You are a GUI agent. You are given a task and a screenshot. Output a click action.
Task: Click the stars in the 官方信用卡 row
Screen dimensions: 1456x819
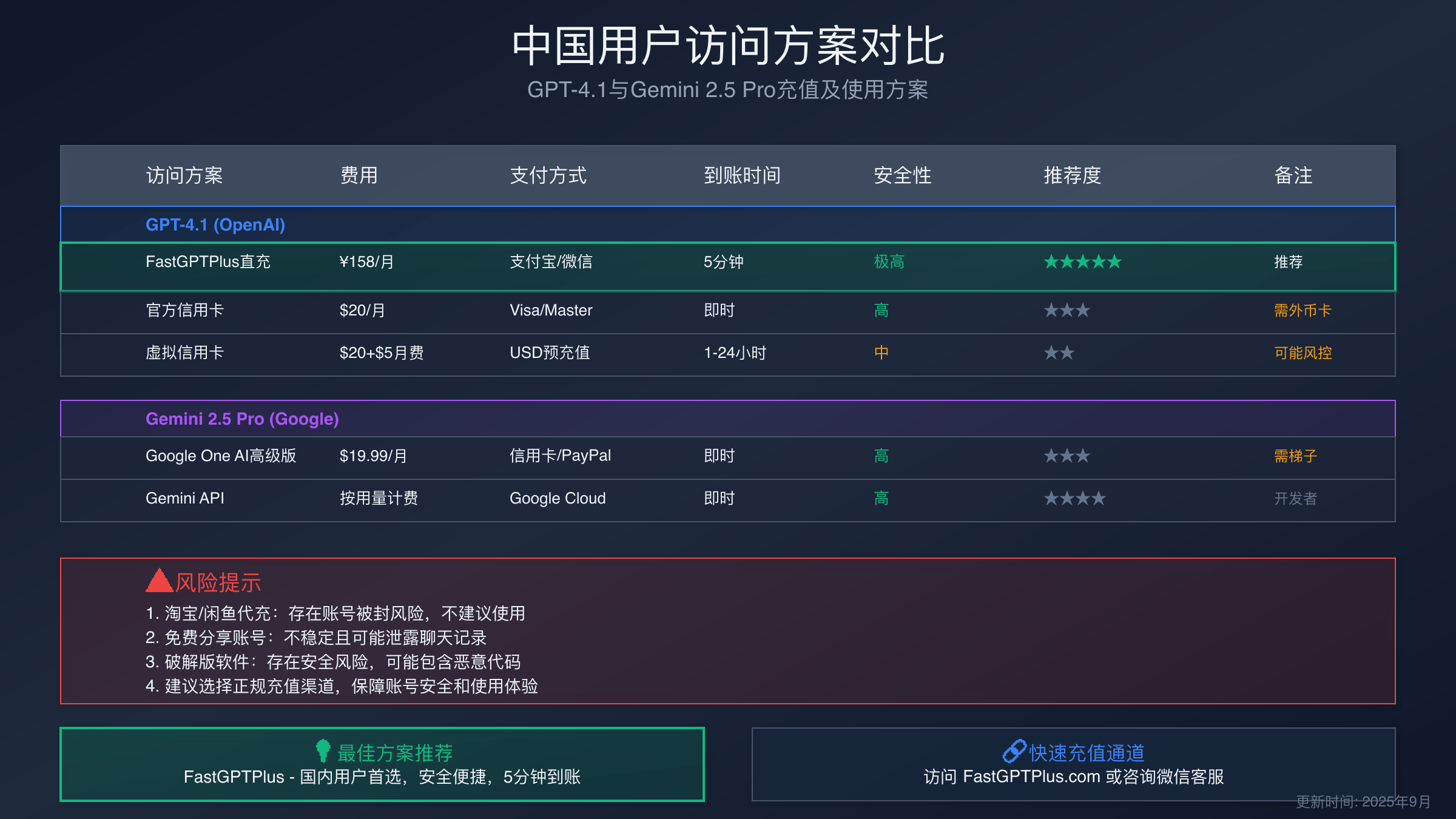1067,311
